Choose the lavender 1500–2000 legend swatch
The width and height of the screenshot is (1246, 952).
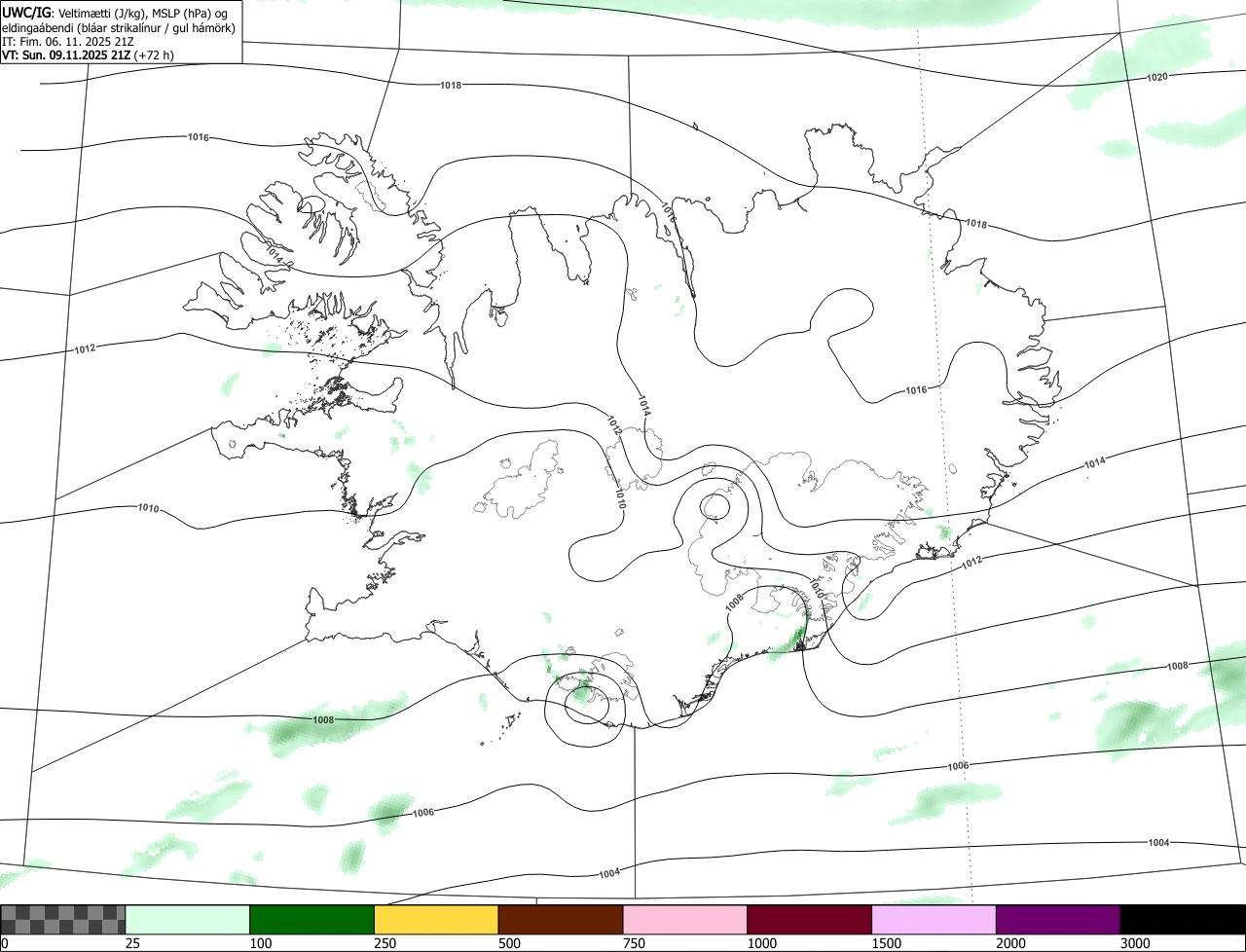coord(934,920)
